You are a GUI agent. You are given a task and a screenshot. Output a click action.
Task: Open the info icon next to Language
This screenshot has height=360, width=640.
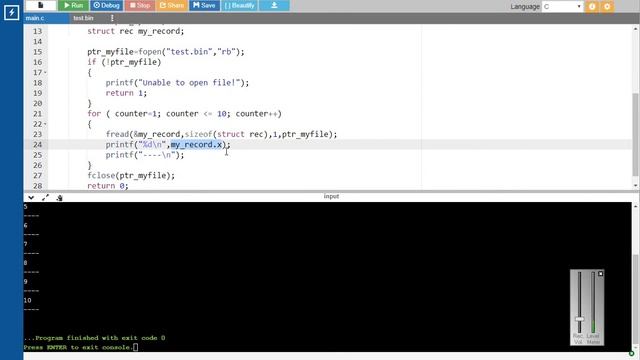[592, 7]
